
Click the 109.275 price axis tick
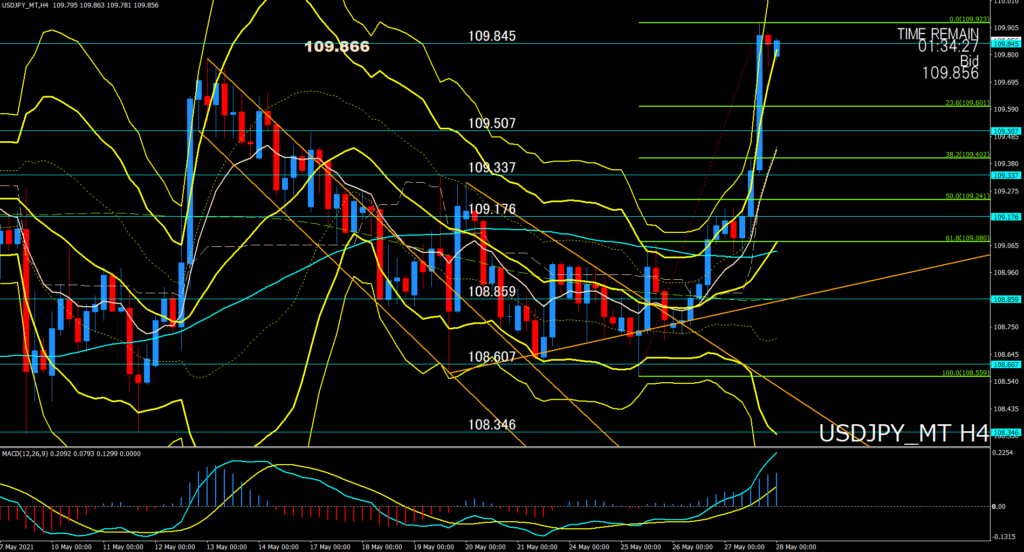point(1006,191)
